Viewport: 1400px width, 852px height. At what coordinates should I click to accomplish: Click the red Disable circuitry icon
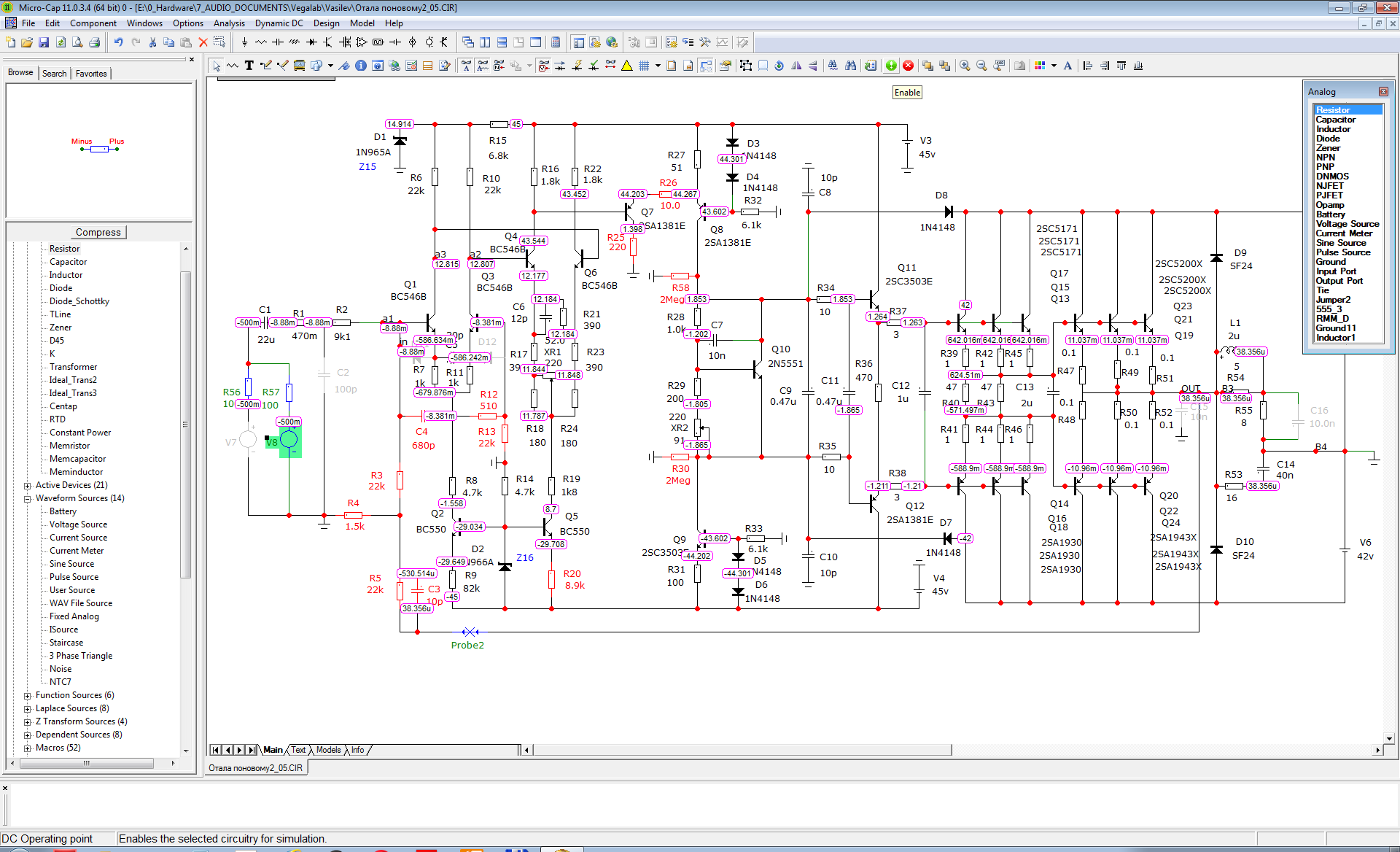point(909,66)
